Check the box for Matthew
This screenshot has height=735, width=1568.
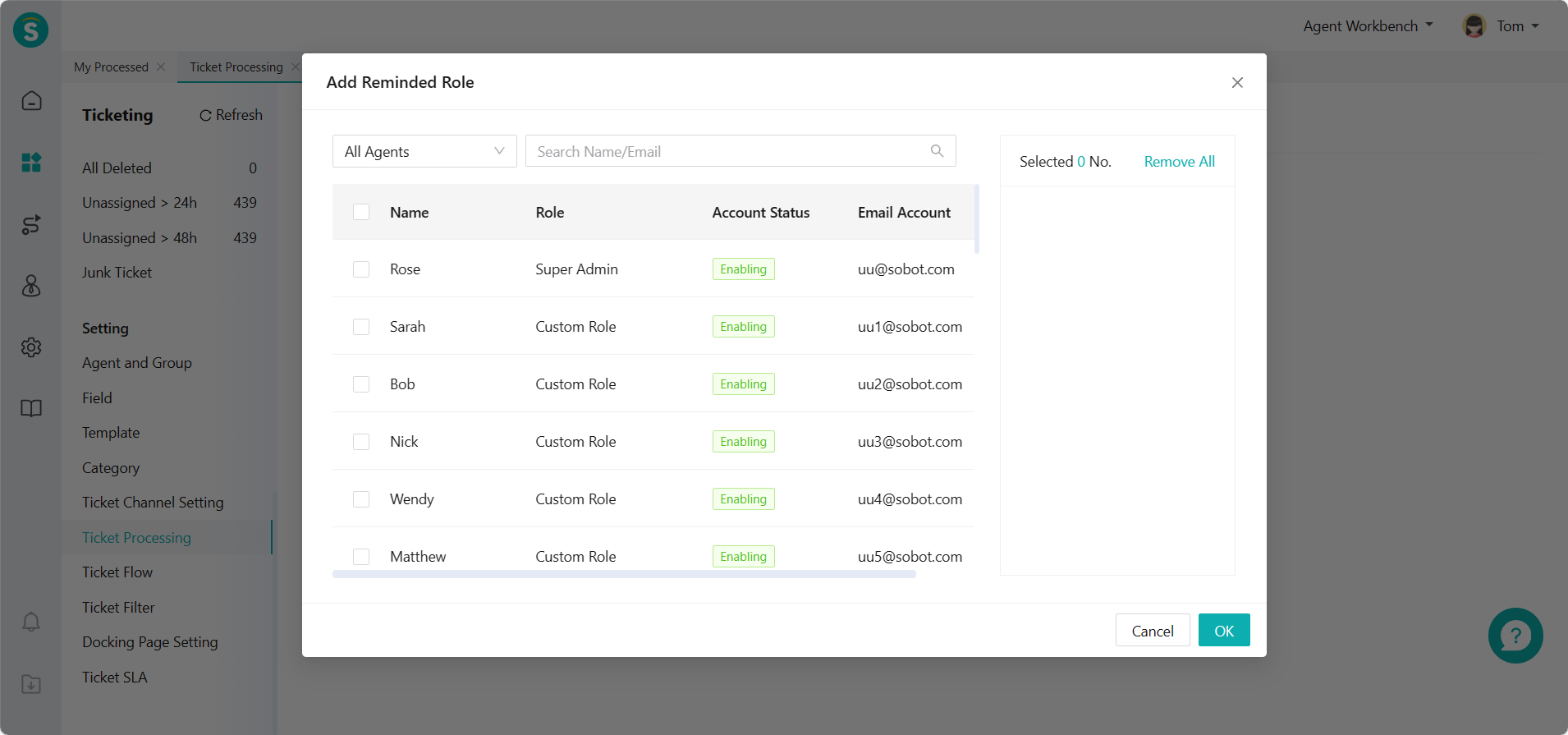[361, 557]
